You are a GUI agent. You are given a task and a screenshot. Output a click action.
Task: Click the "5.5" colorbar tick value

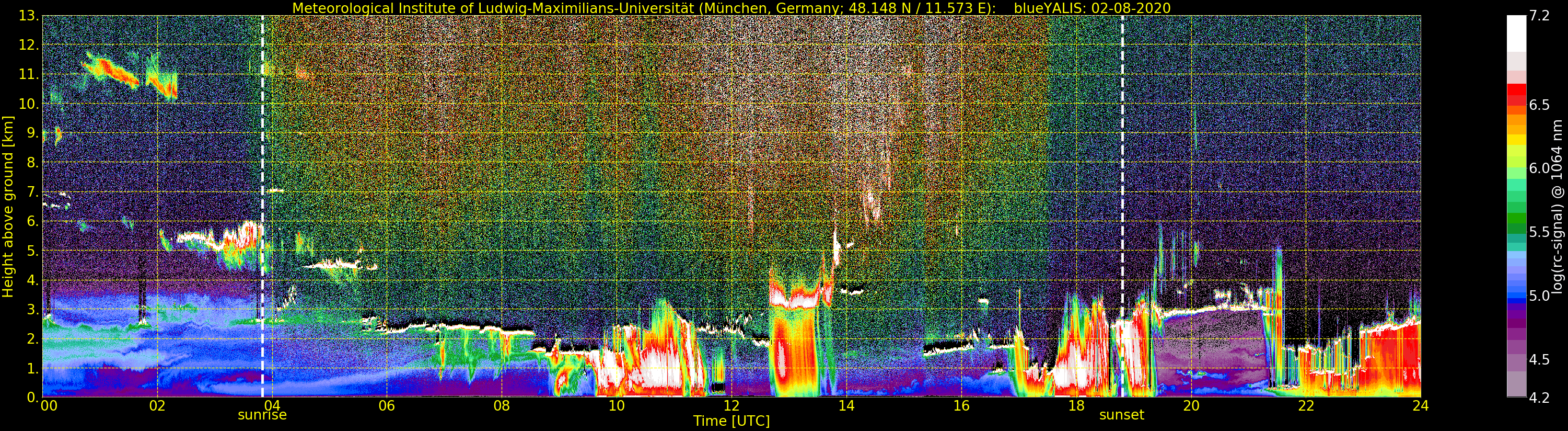tap(1539, 232)
